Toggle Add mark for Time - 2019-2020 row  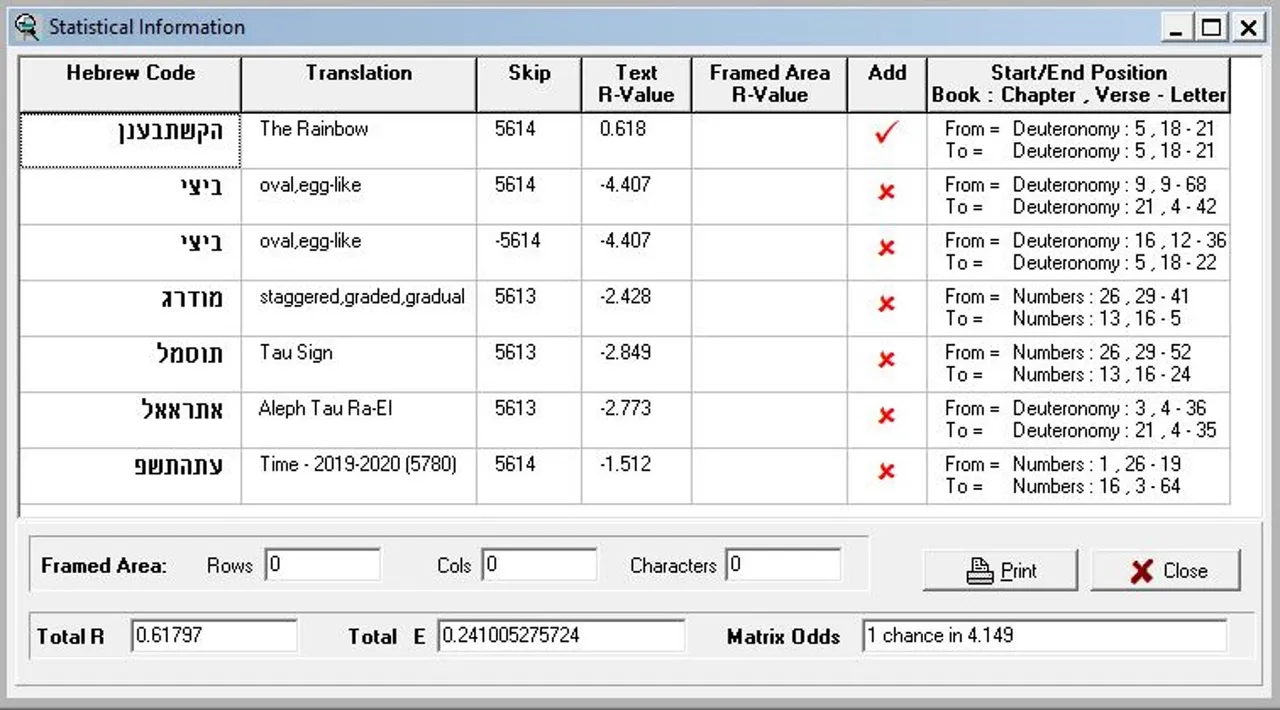click(886, 472)
